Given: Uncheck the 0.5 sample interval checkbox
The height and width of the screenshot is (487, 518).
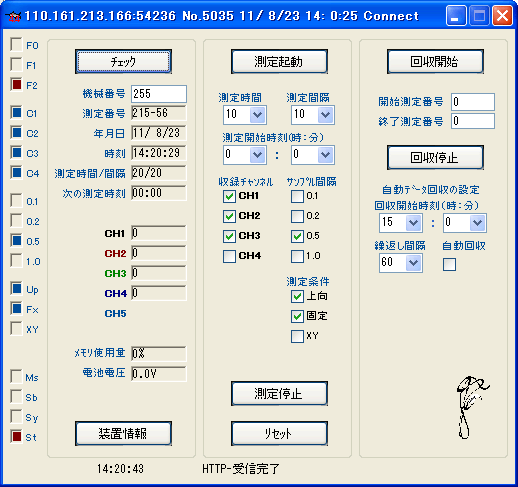Looking at the screenshot, I should click(x=297, y=236).
